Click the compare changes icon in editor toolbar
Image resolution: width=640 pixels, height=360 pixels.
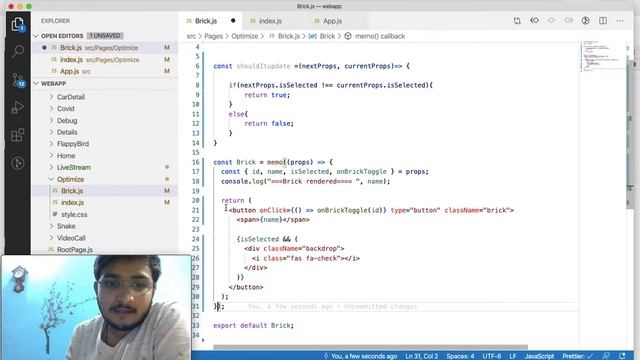517,21
